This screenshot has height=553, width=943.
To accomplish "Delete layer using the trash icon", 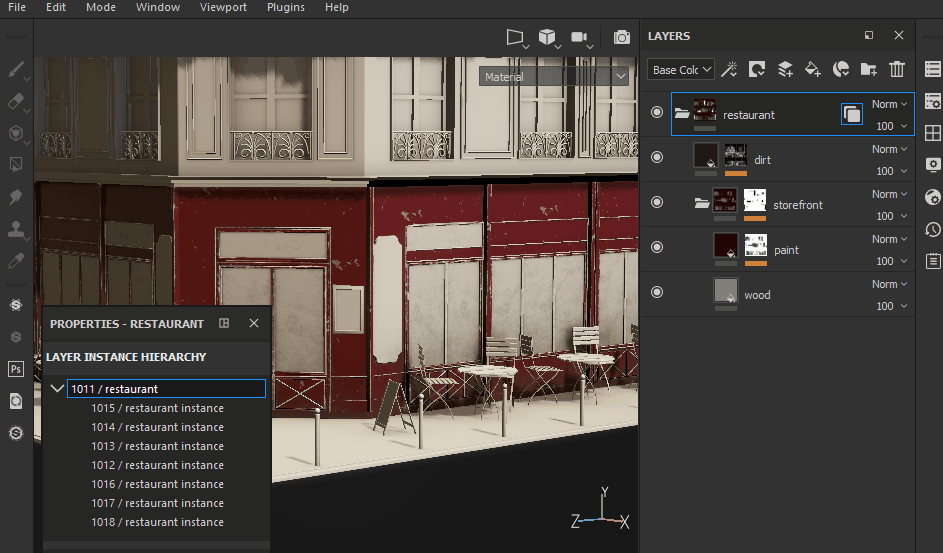I will click(x=897, y=69).
